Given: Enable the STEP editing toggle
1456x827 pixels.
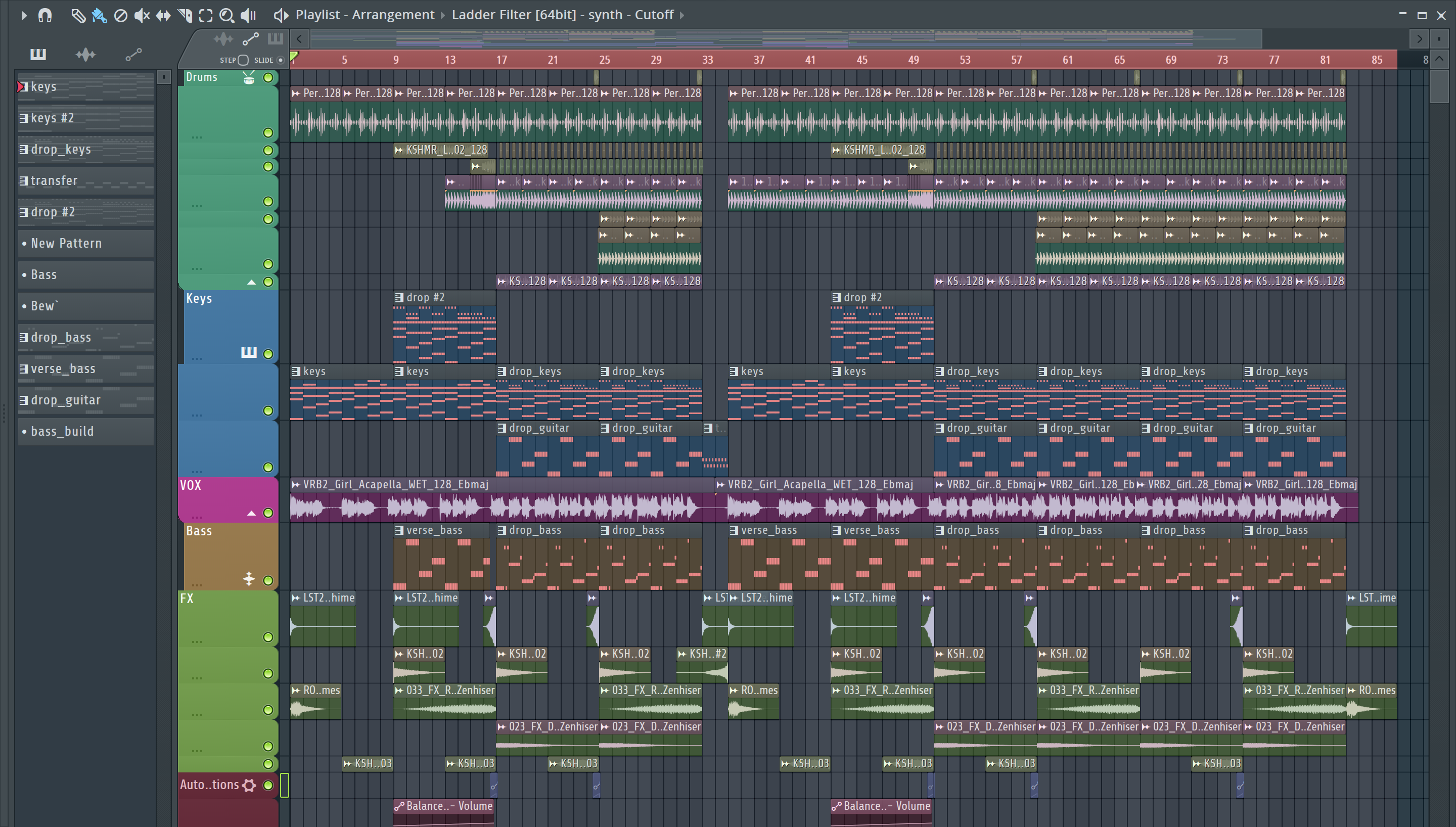Looking at the screenshot, I should coord(243,60).
